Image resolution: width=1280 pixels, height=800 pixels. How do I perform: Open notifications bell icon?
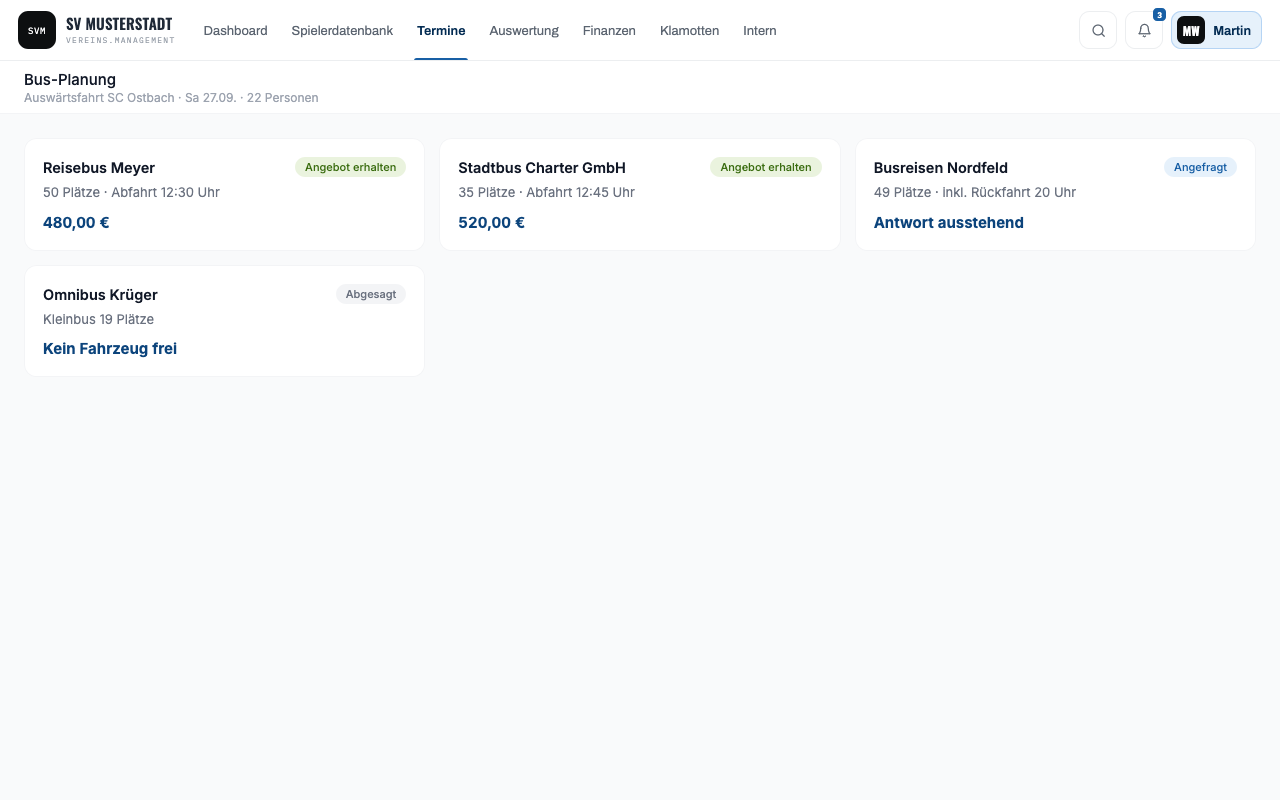pyautogui.click(x=1144, y=30)
